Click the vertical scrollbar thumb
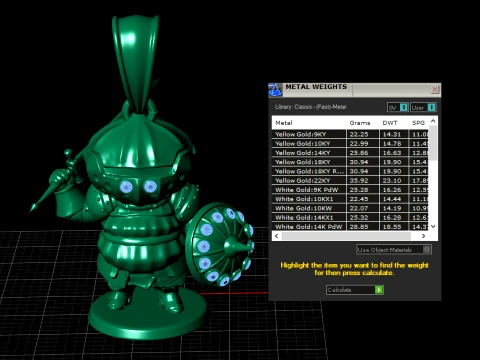 tap(433, 143)
